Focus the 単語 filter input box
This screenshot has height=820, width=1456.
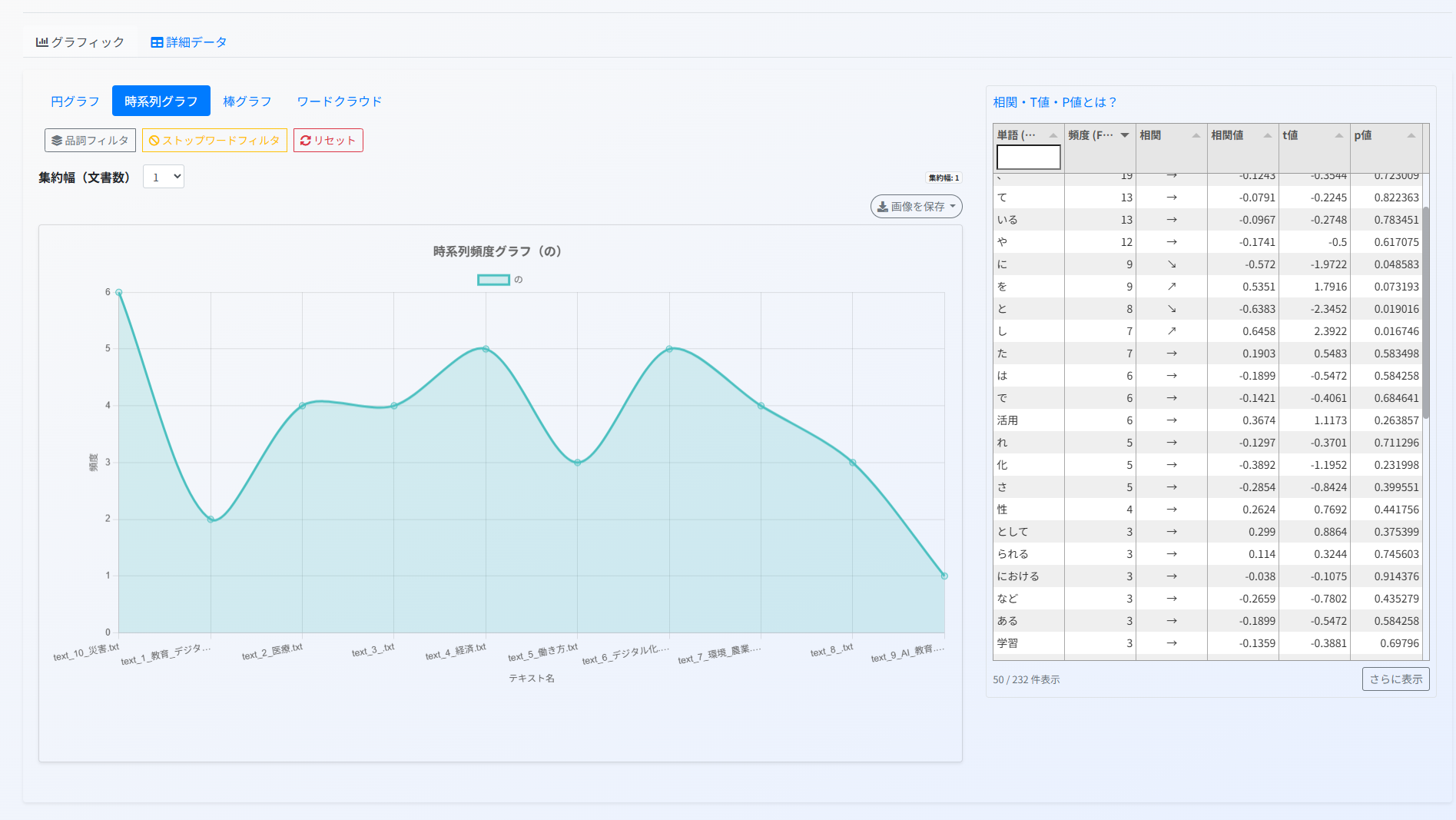pos(1028,158)
